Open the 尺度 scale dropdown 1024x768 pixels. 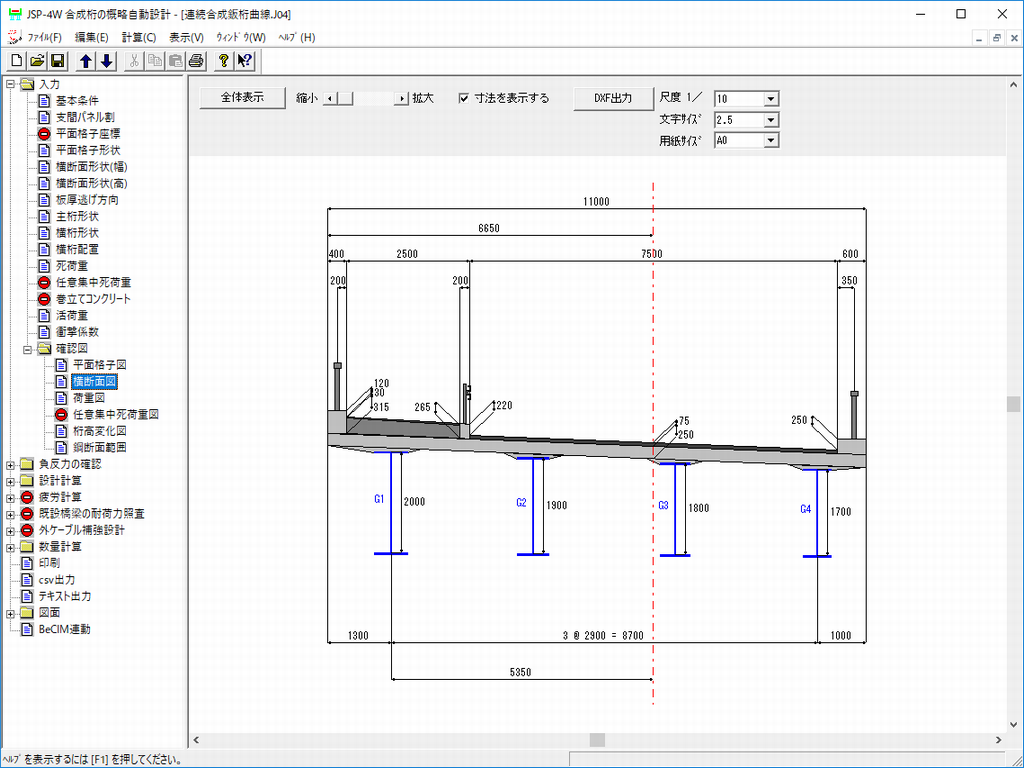click(x=770, y=99)
